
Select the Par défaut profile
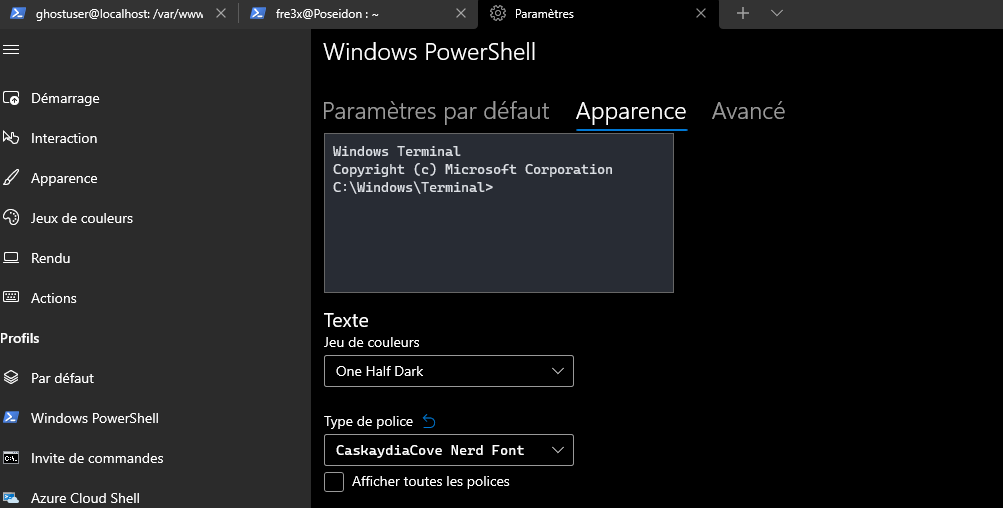[62, 378]
